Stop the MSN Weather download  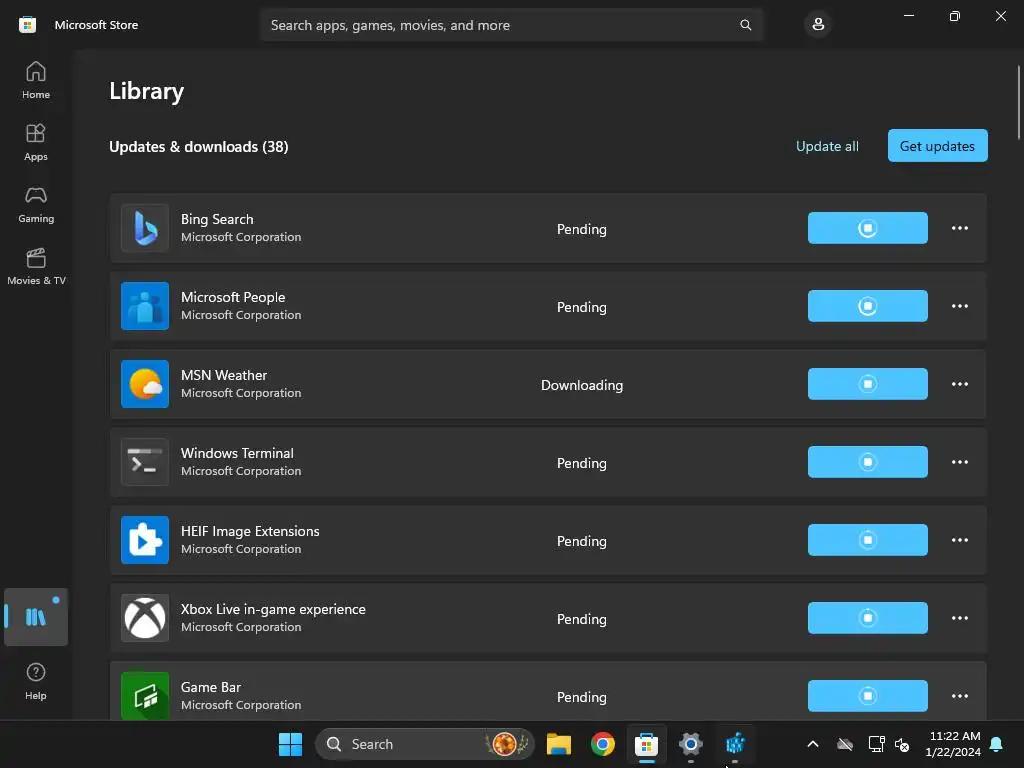coord(867,384)
